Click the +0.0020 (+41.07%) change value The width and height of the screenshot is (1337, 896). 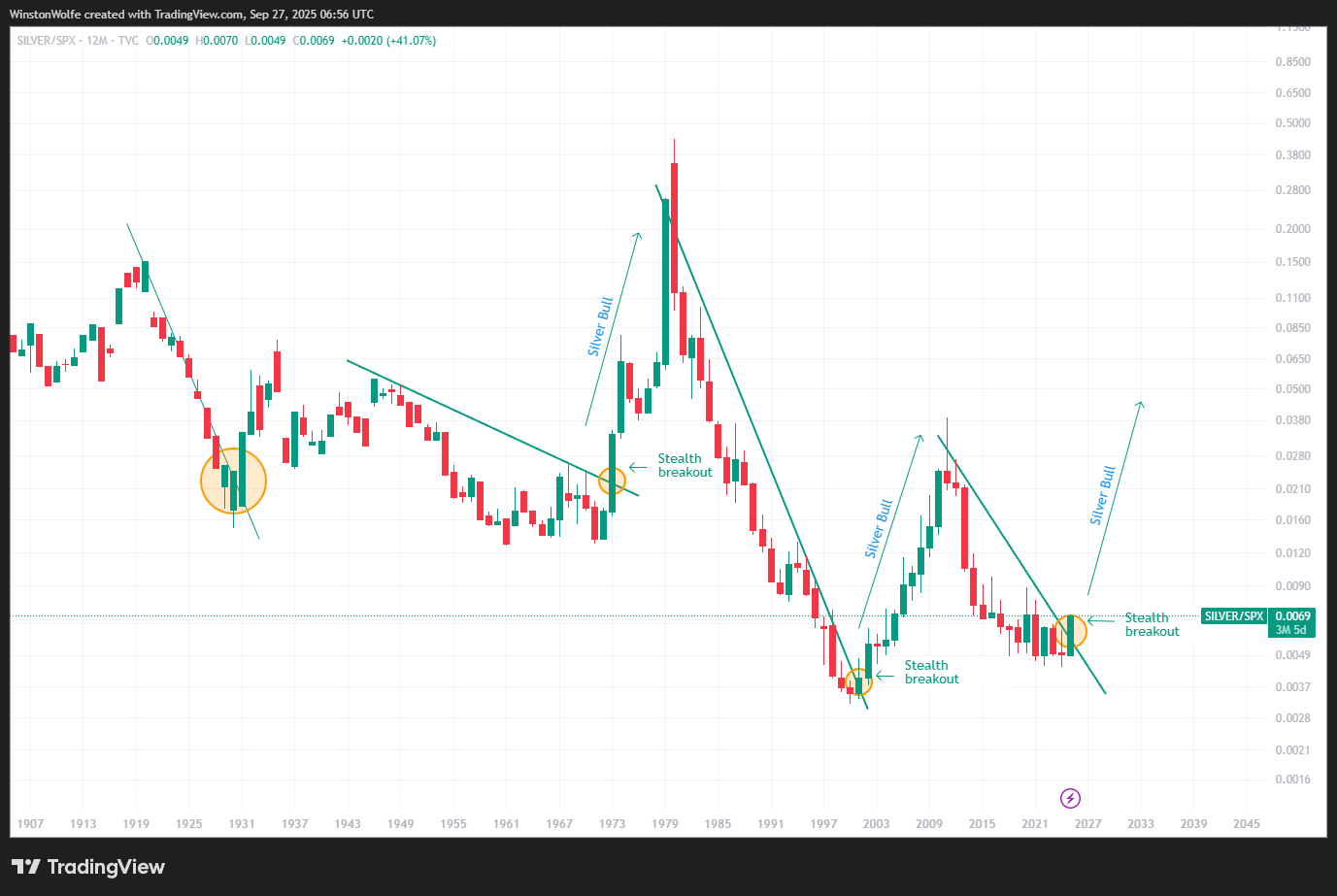click(388, 41)
